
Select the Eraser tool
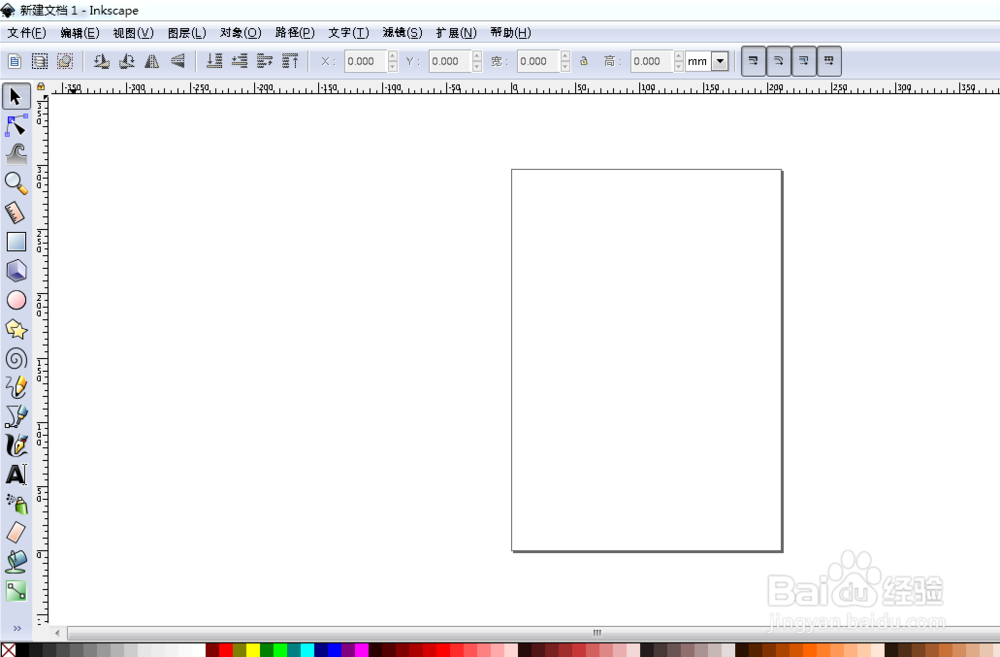(16, 533)
